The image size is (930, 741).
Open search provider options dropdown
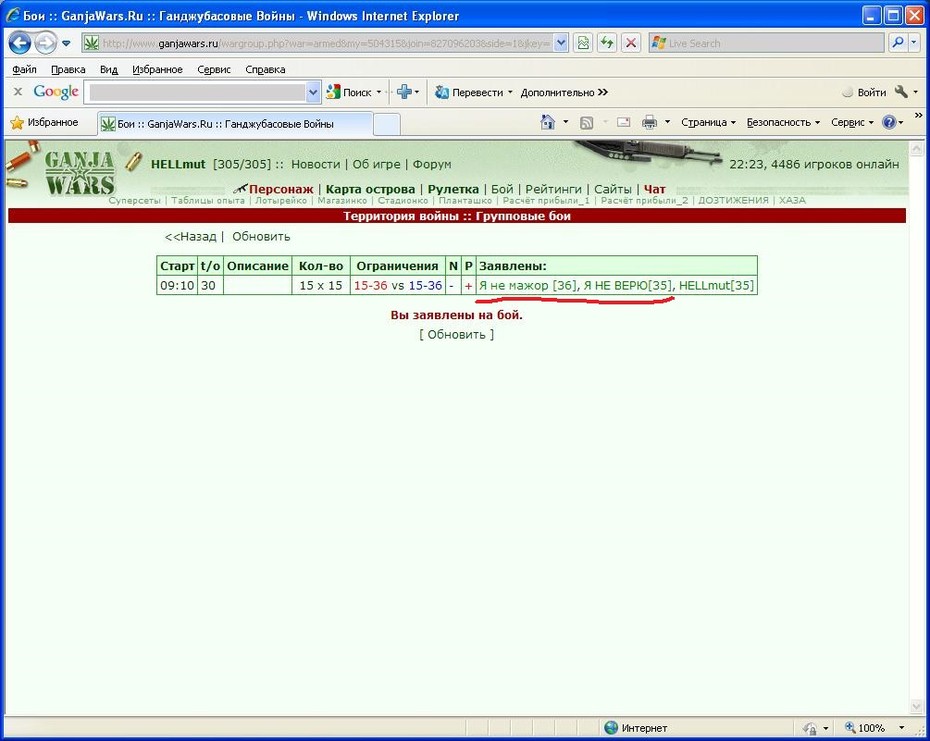coord(914,43)
